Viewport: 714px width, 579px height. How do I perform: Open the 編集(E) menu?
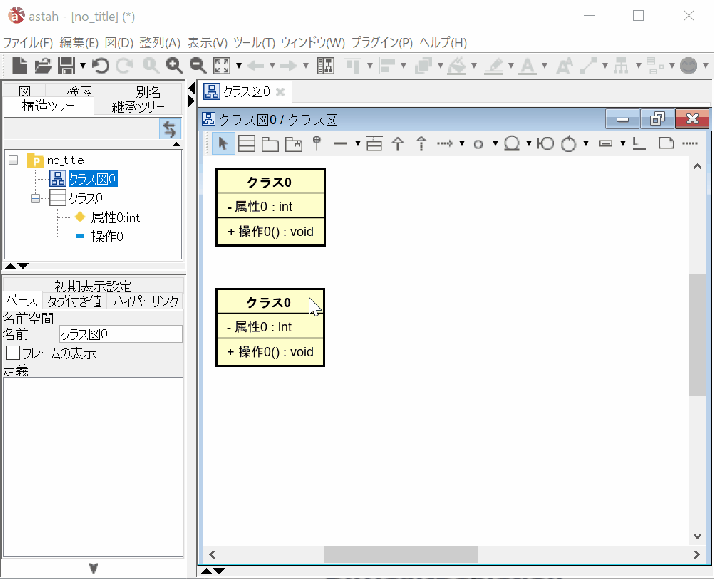click(x=79, y=43)
